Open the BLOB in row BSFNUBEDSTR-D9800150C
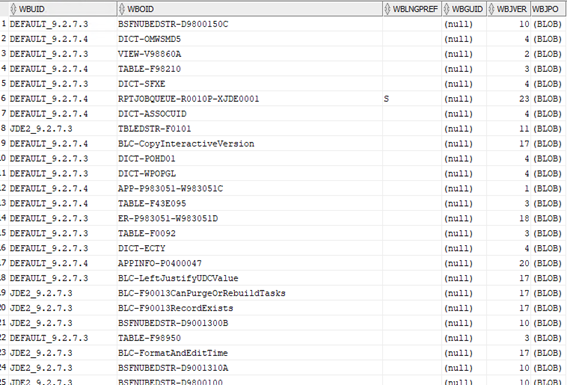567x385 pixels. click(547, 24)
